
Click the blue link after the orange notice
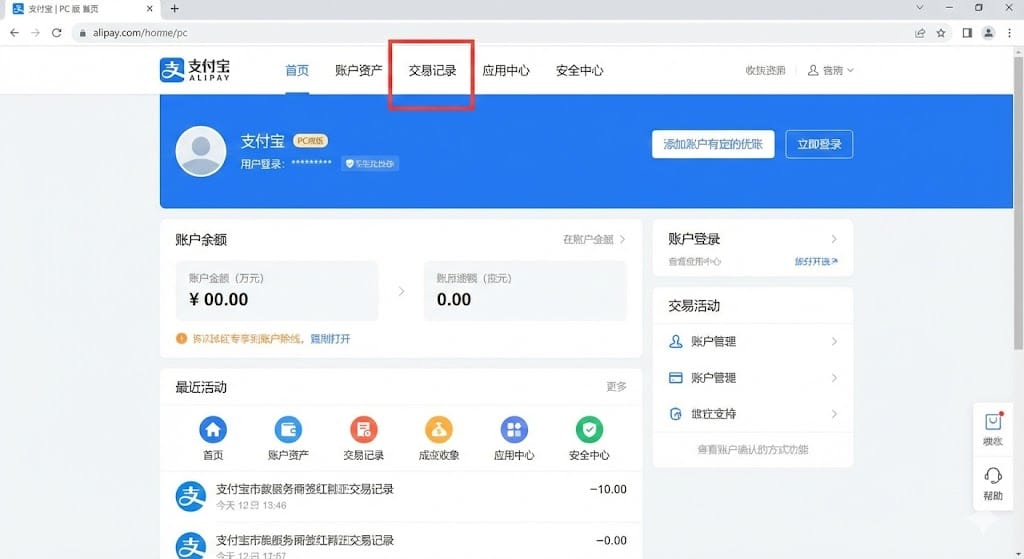(x=330, y=338)
